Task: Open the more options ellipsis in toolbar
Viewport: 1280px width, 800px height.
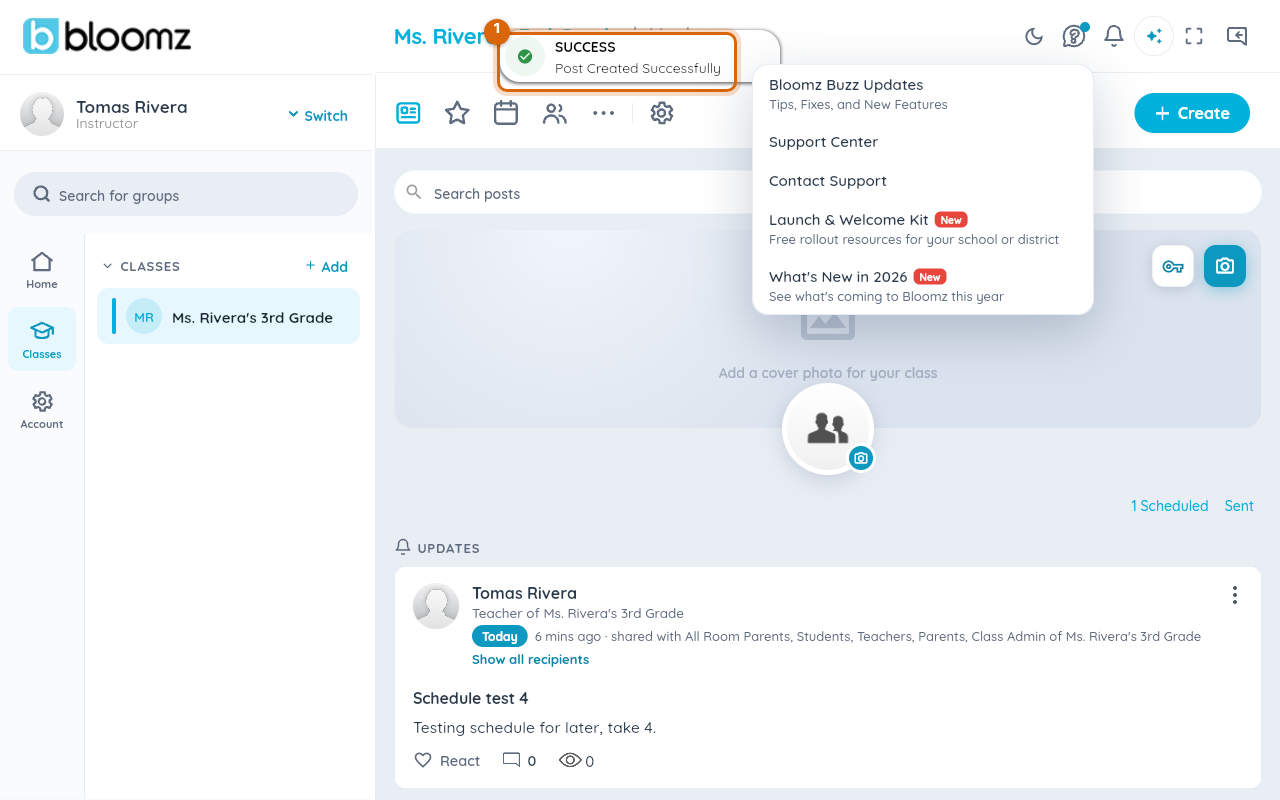Action: pos(603,113)
